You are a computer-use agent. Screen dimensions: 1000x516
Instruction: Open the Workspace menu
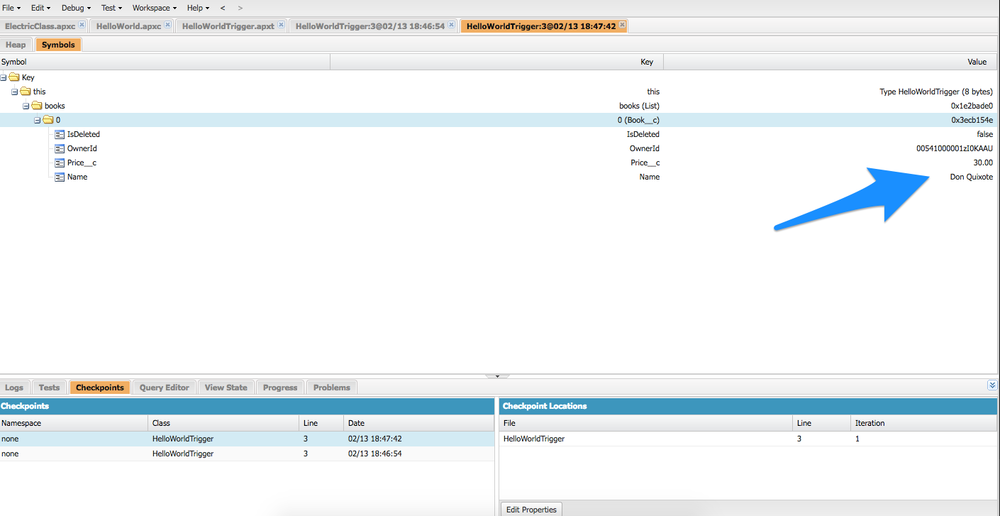(x=154, y=8)
